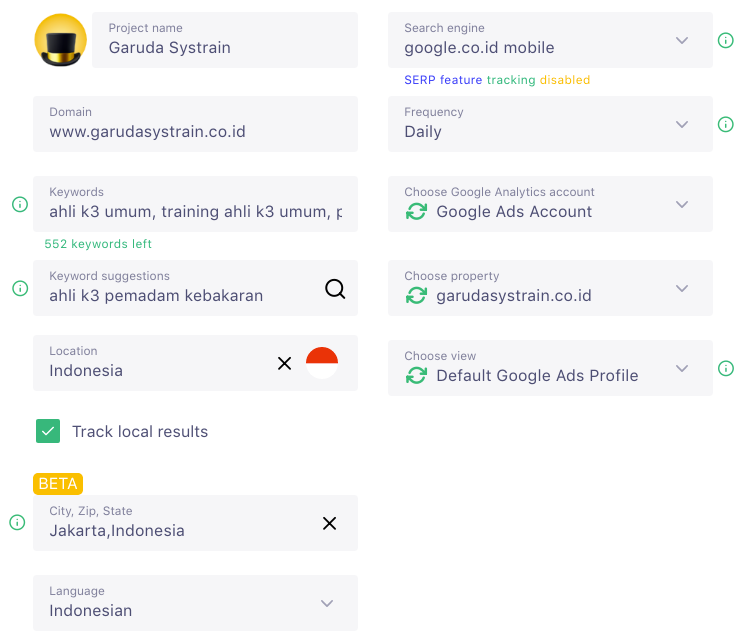Image resolution: width=738 pixels, height=638 pixels.
Task: Click the Project name input field
Action: (x=225, y=40)
